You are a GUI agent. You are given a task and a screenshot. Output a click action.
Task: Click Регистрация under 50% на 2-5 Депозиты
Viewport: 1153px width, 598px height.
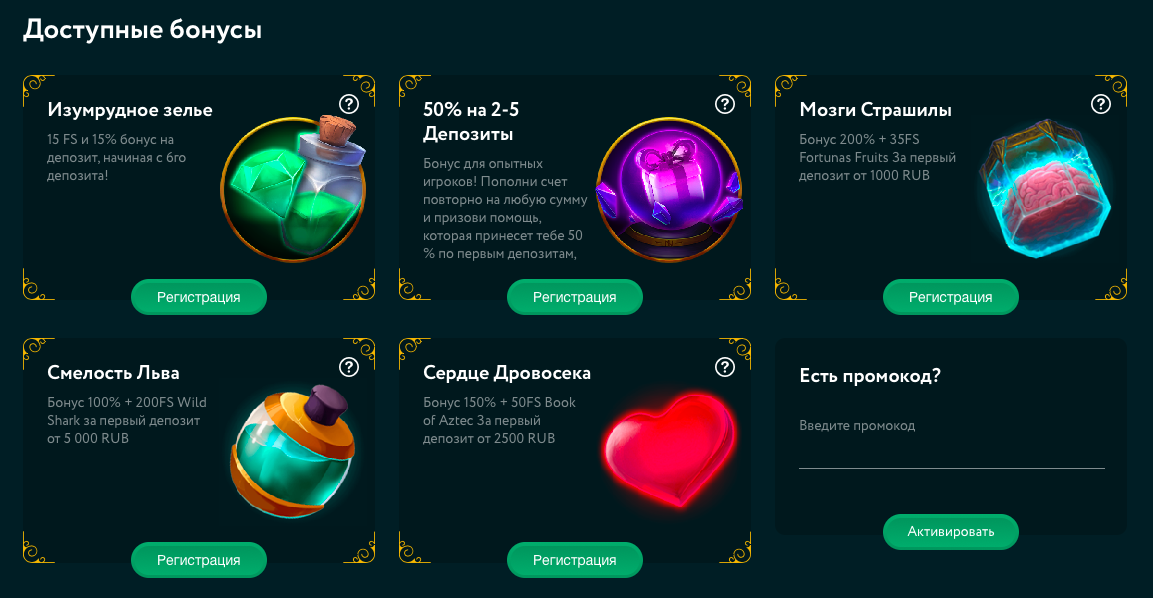click(574, 297)
